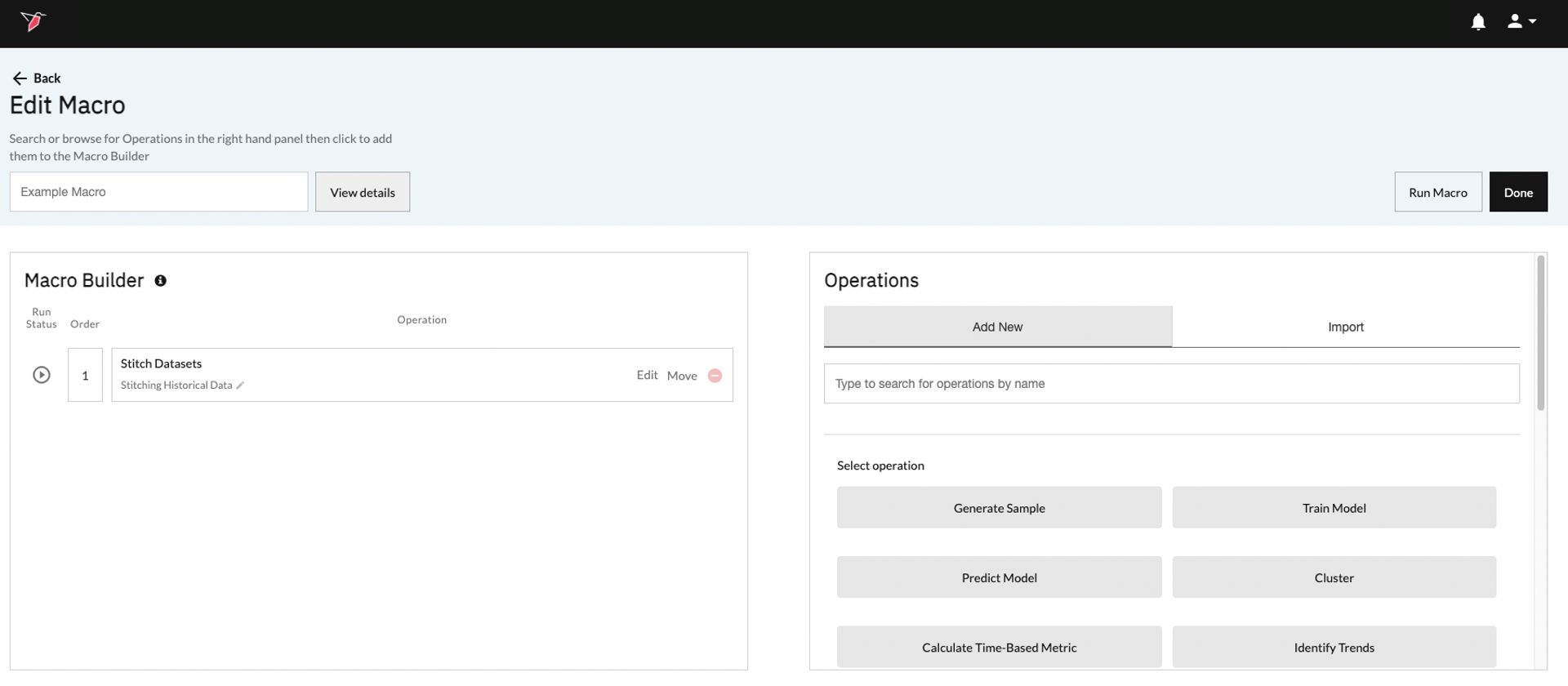Open the user account dropdown

pyautogui.click(x=1521, y=22)
